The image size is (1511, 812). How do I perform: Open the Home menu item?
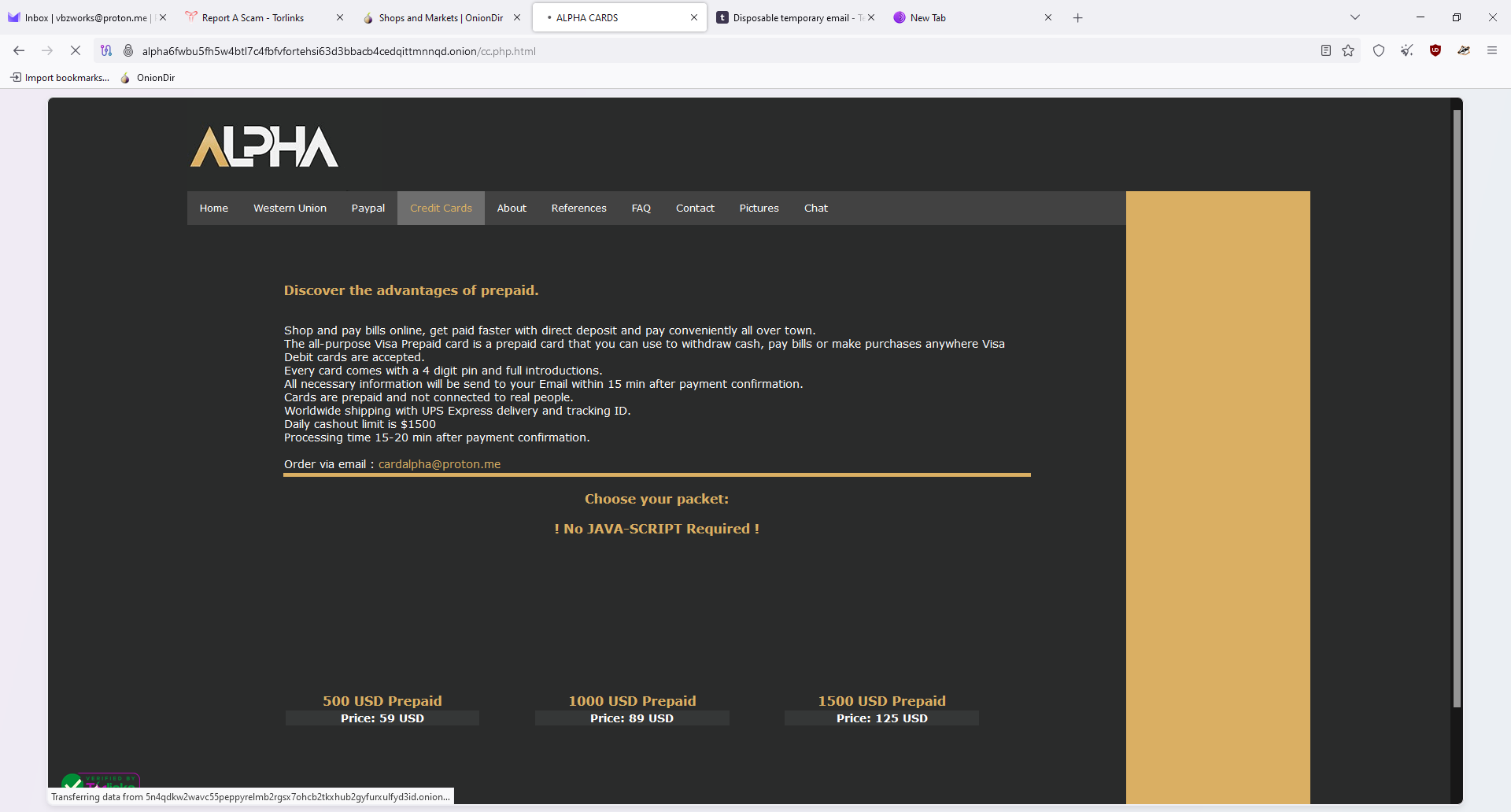213,208
